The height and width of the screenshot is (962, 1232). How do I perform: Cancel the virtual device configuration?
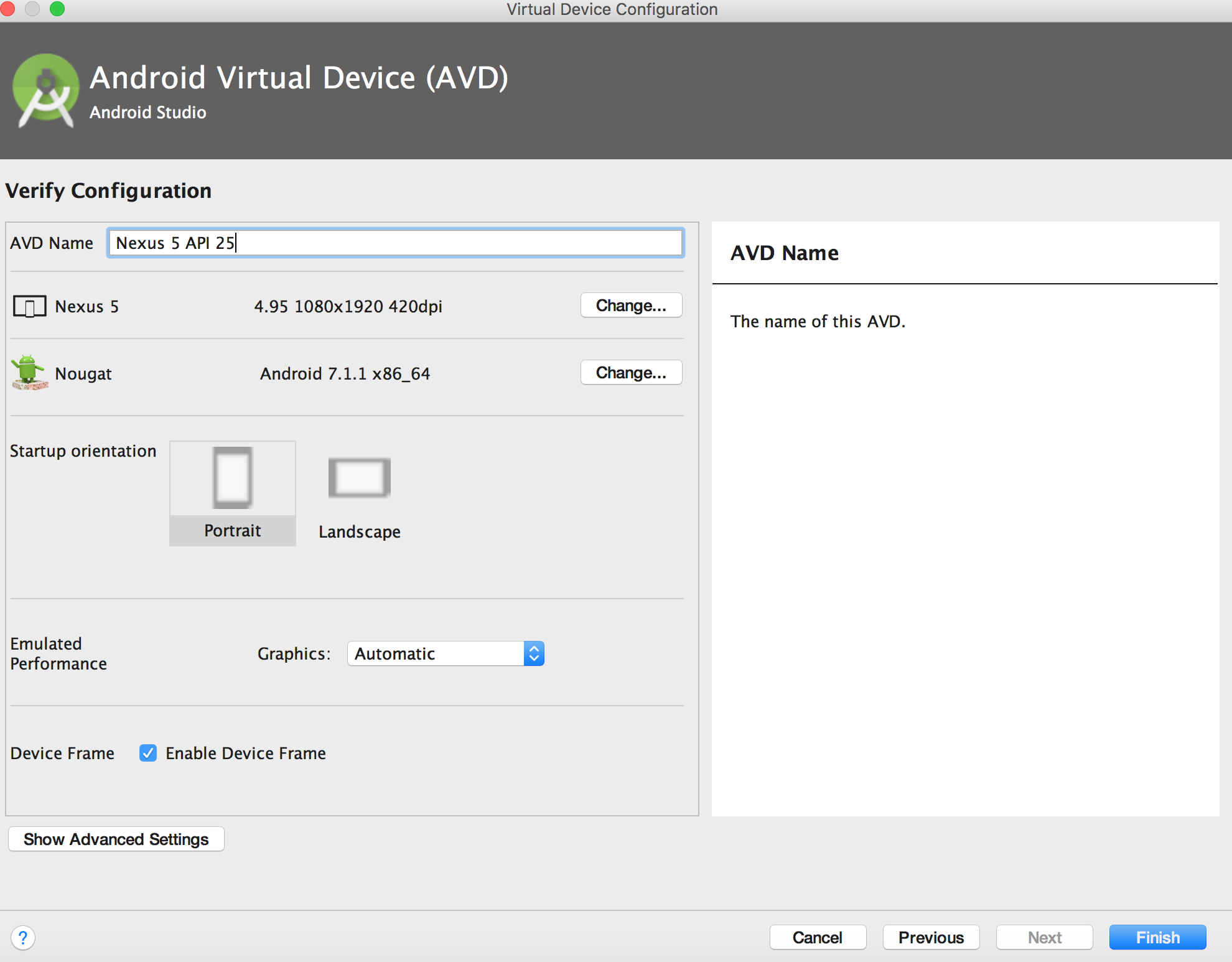(x=818, y=937)
